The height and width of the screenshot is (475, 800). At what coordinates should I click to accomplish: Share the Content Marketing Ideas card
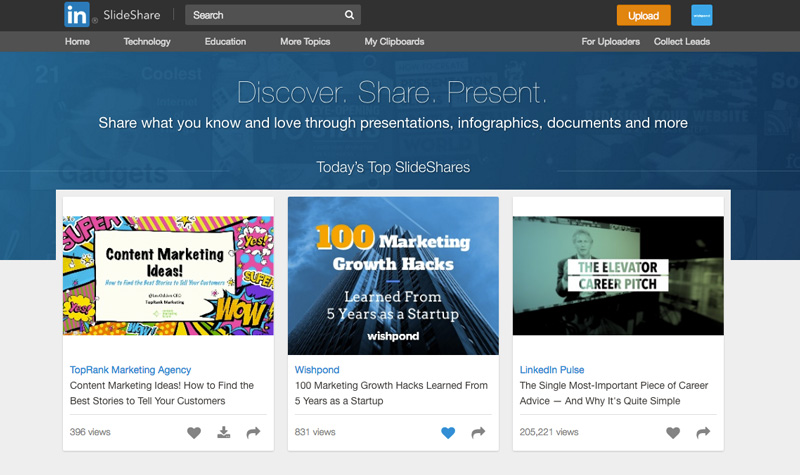254,433
